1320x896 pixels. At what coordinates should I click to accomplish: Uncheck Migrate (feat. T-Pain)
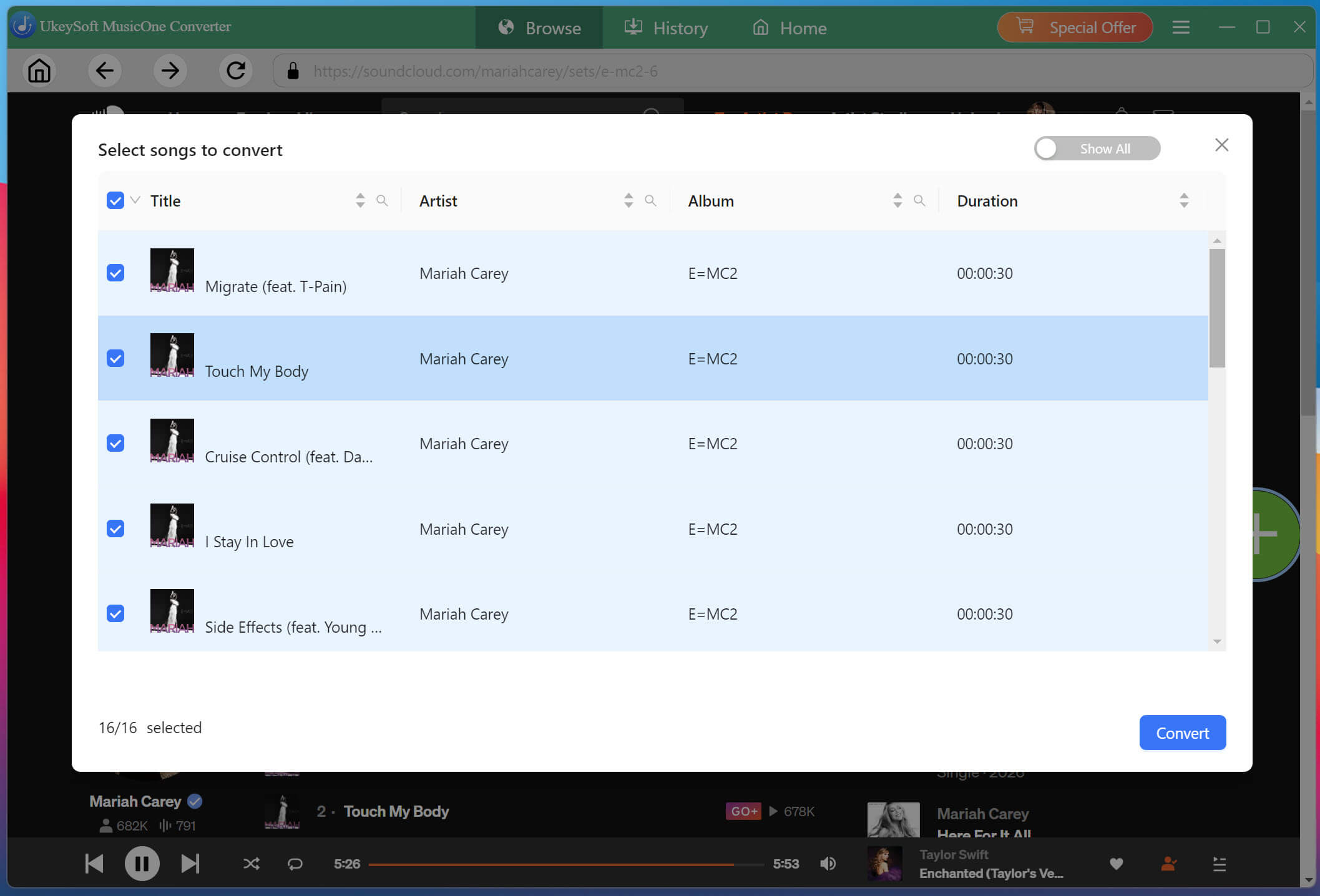pyautogui.click(x=115, y=273)
